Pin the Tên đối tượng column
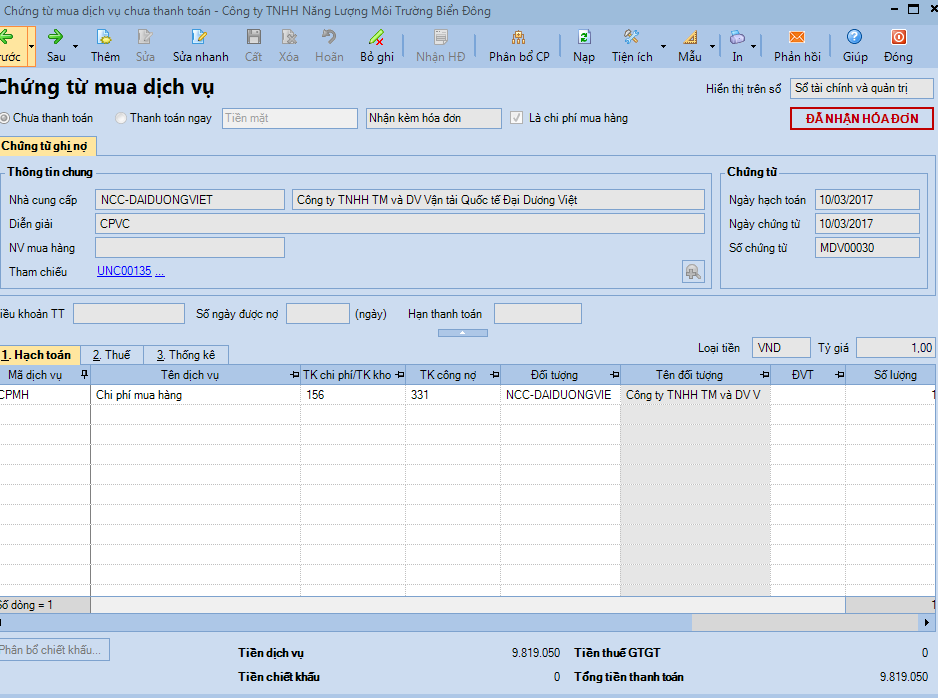The image size is (938, 698). pos(765,374)
